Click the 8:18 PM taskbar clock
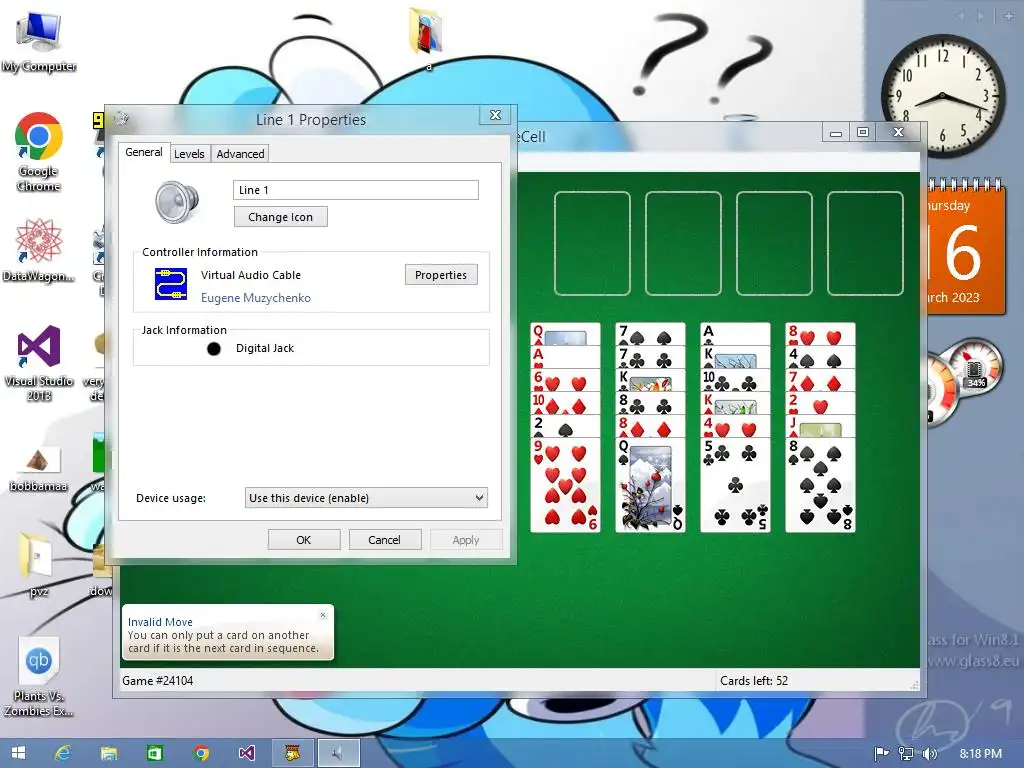Image resolution: width=1024 pixels, height=768 pixels. (x=980, y=754)
